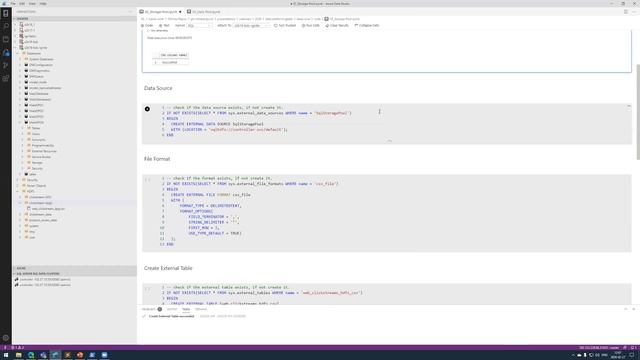Select the Programmability folder
This screenshot has width=640, height=360.
click(x=43, y=145)
